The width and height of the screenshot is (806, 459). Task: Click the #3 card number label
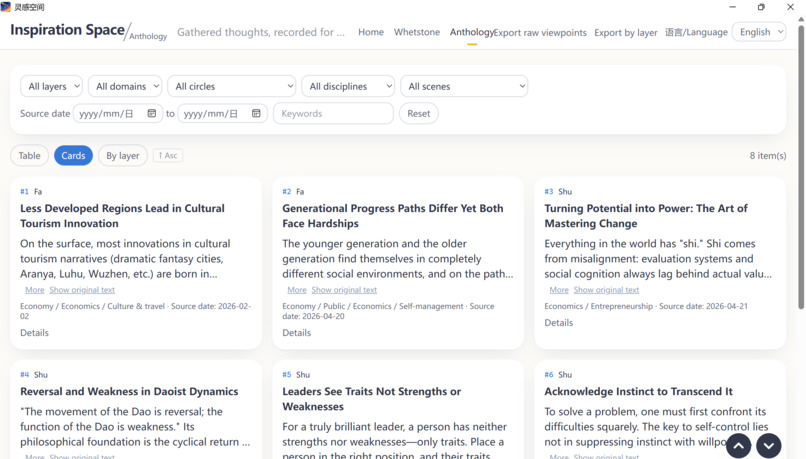click(x=548, y=191)
